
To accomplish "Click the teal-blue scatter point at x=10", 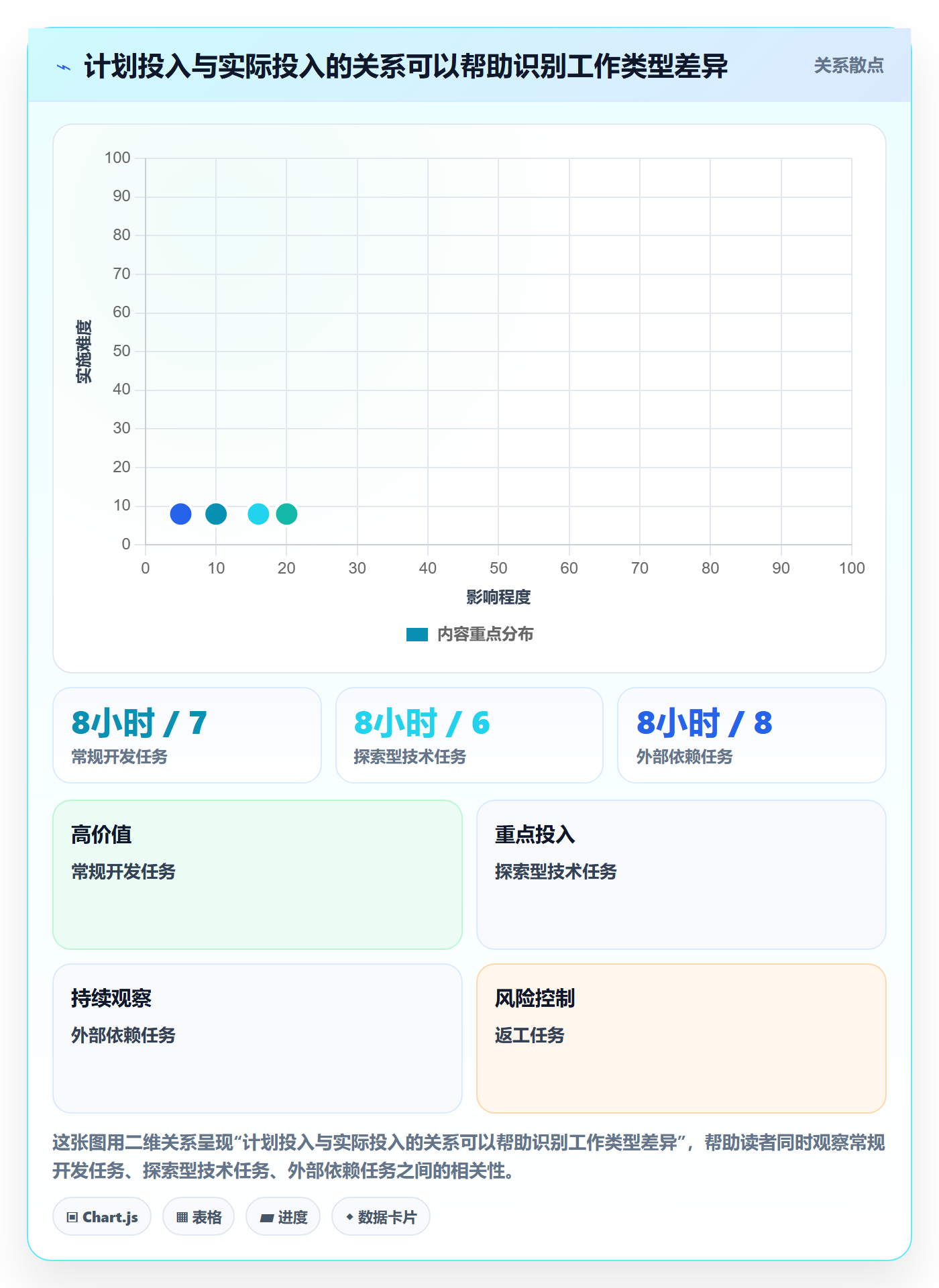I will coord(216,514).
